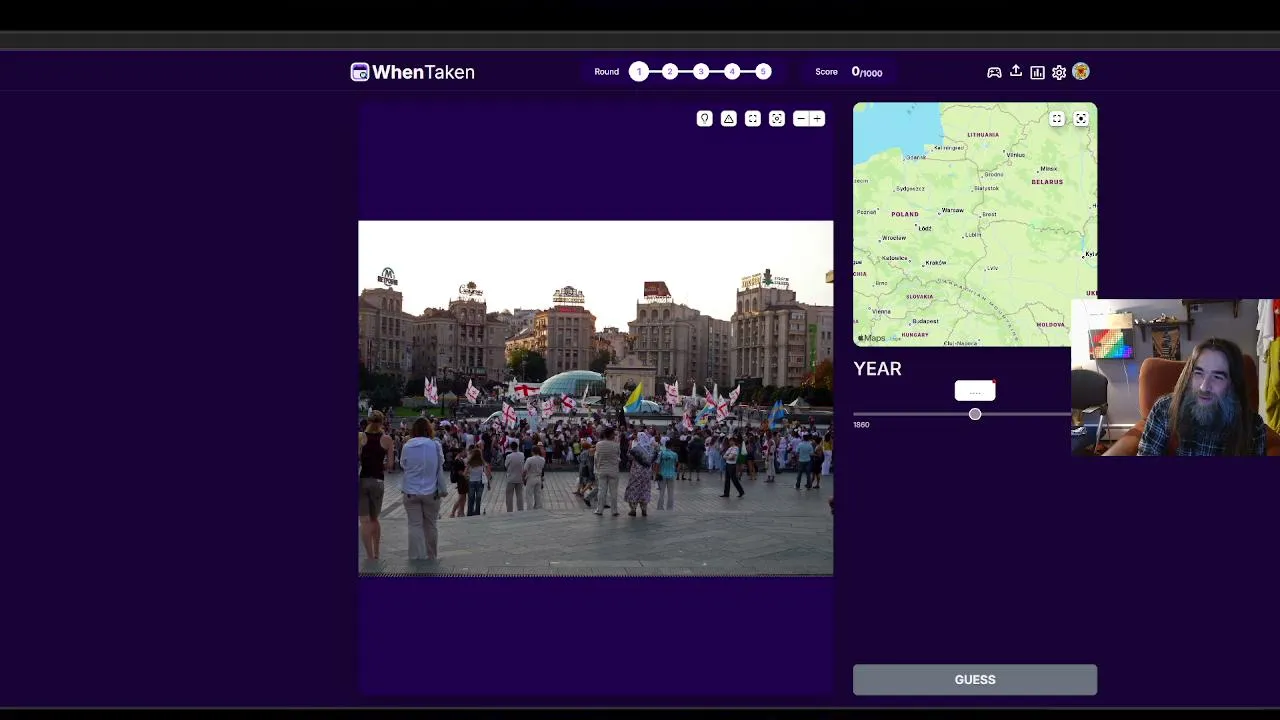Recenter the photo view icon

point(777,119)
